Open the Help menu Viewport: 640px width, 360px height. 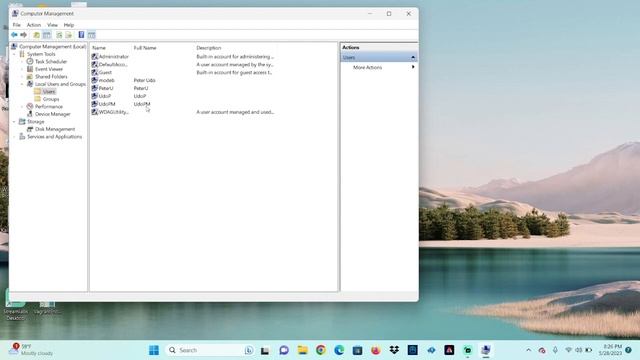[69, 25]
